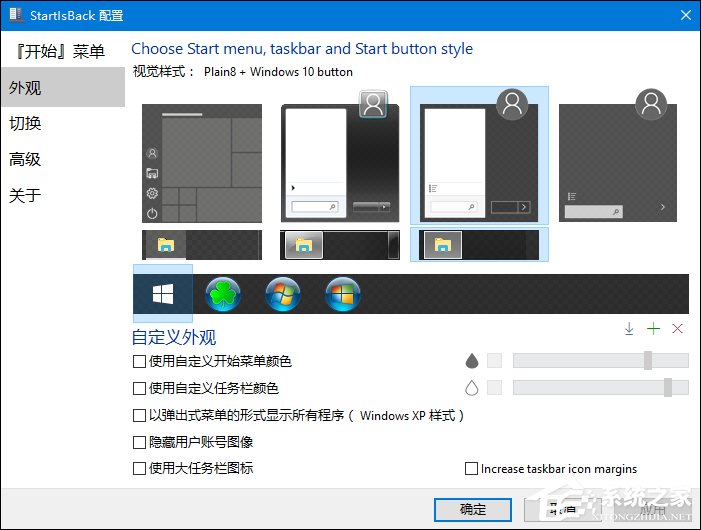Click the start menu color opacity slider

600,361
